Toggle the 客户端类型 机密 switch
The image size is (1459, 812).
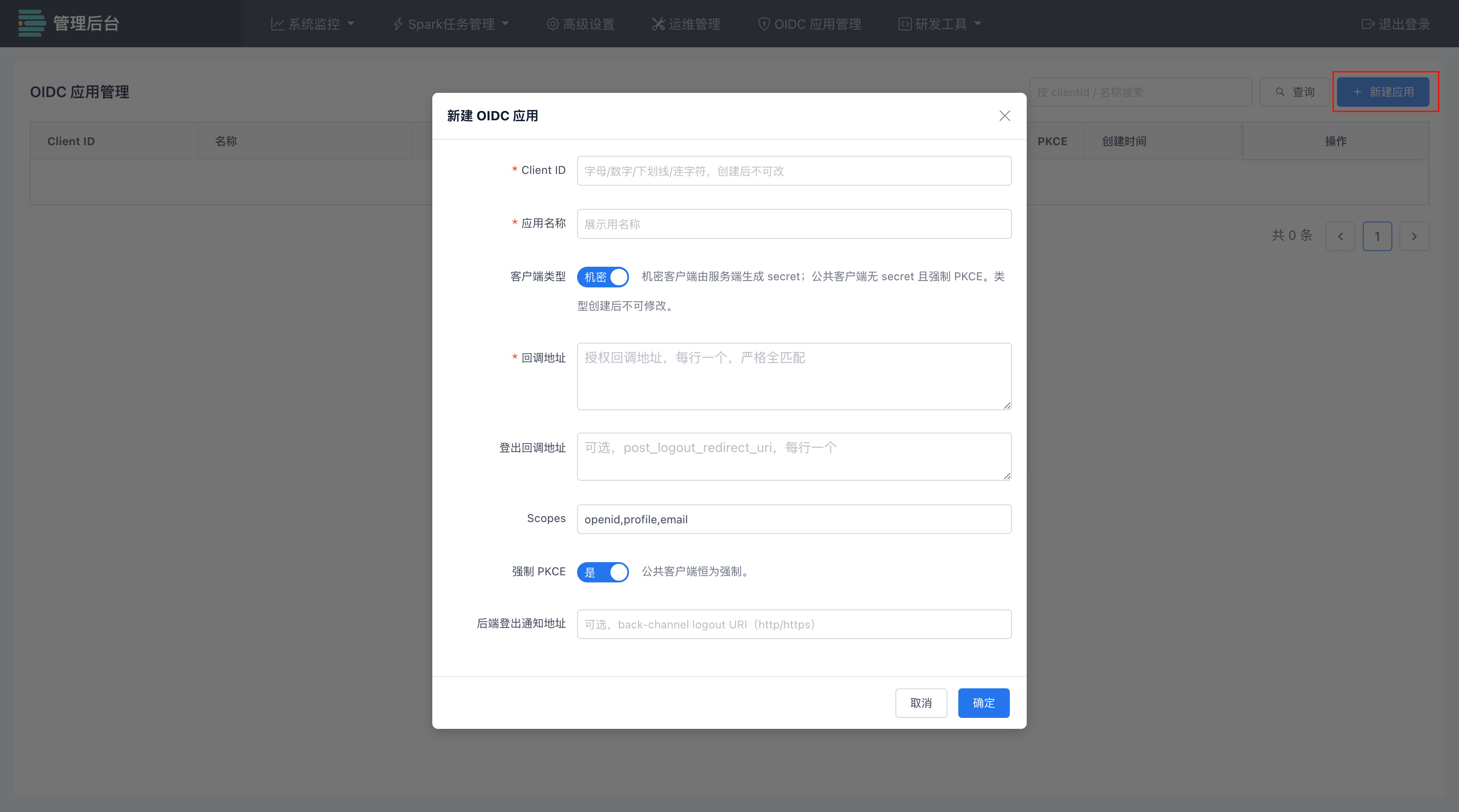[602, 277]
